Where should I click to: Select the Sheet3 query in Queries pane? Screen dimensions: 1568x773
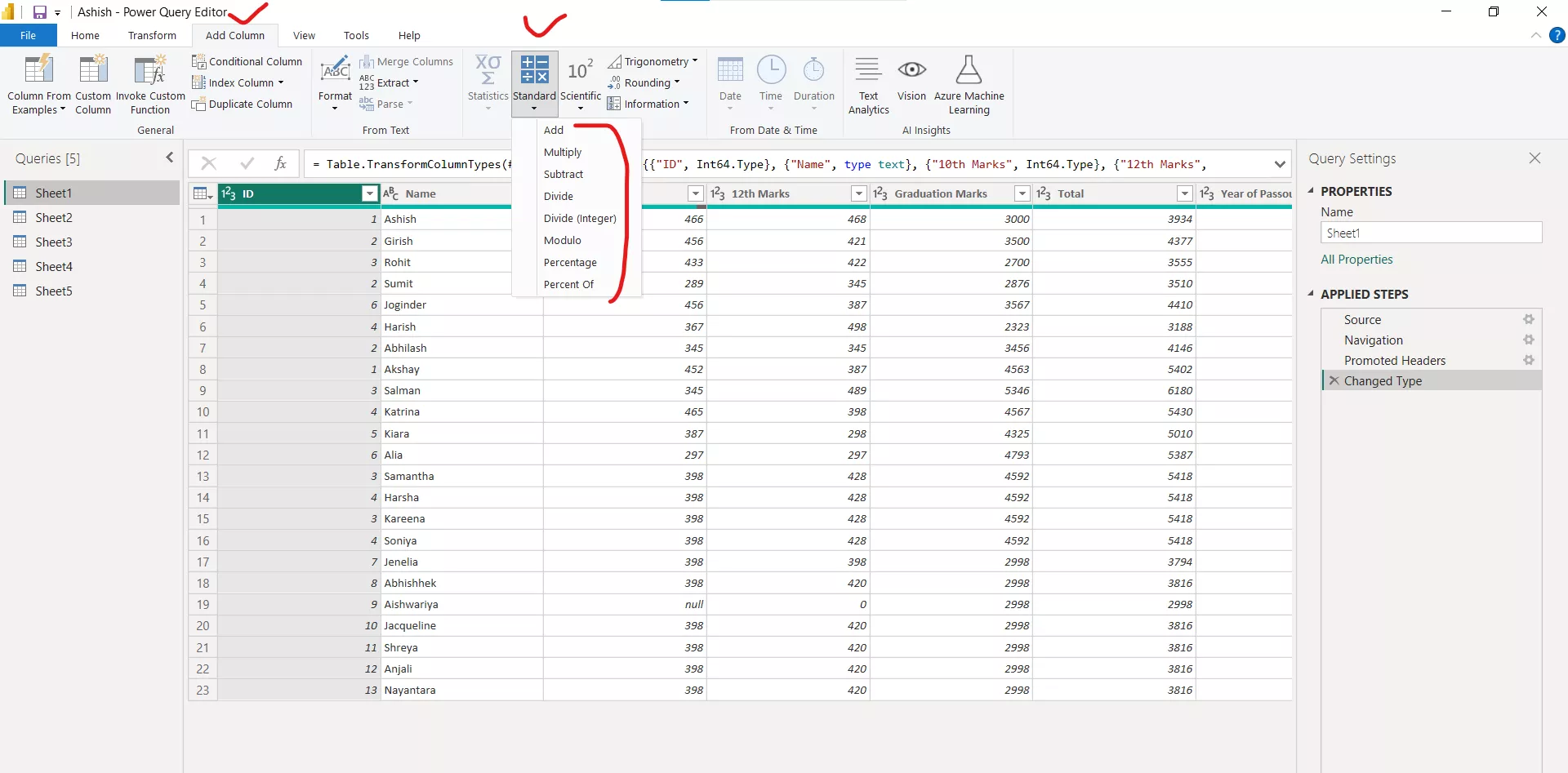(x=54, y=242)
